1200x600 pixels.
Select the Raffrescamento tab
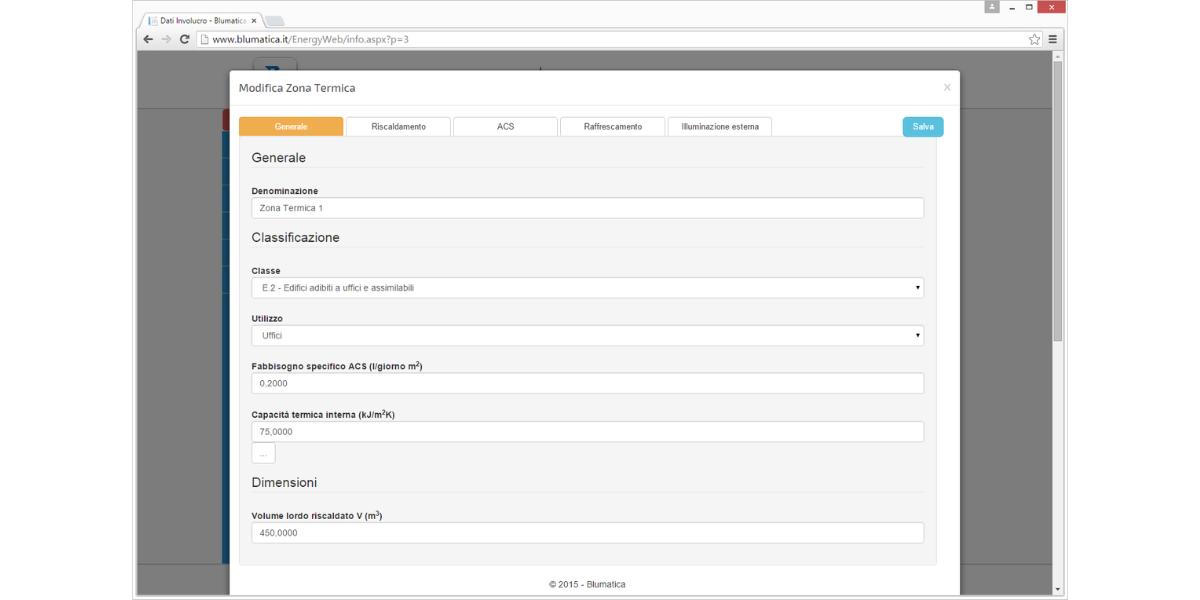click(613, 127)
